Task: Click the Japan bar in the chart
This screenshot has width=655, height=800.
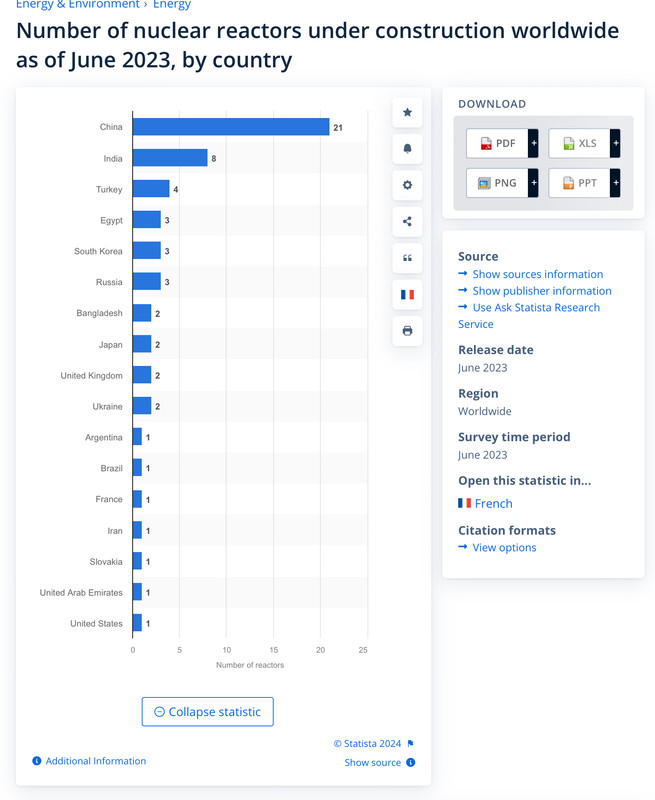Action: point(142,344)
